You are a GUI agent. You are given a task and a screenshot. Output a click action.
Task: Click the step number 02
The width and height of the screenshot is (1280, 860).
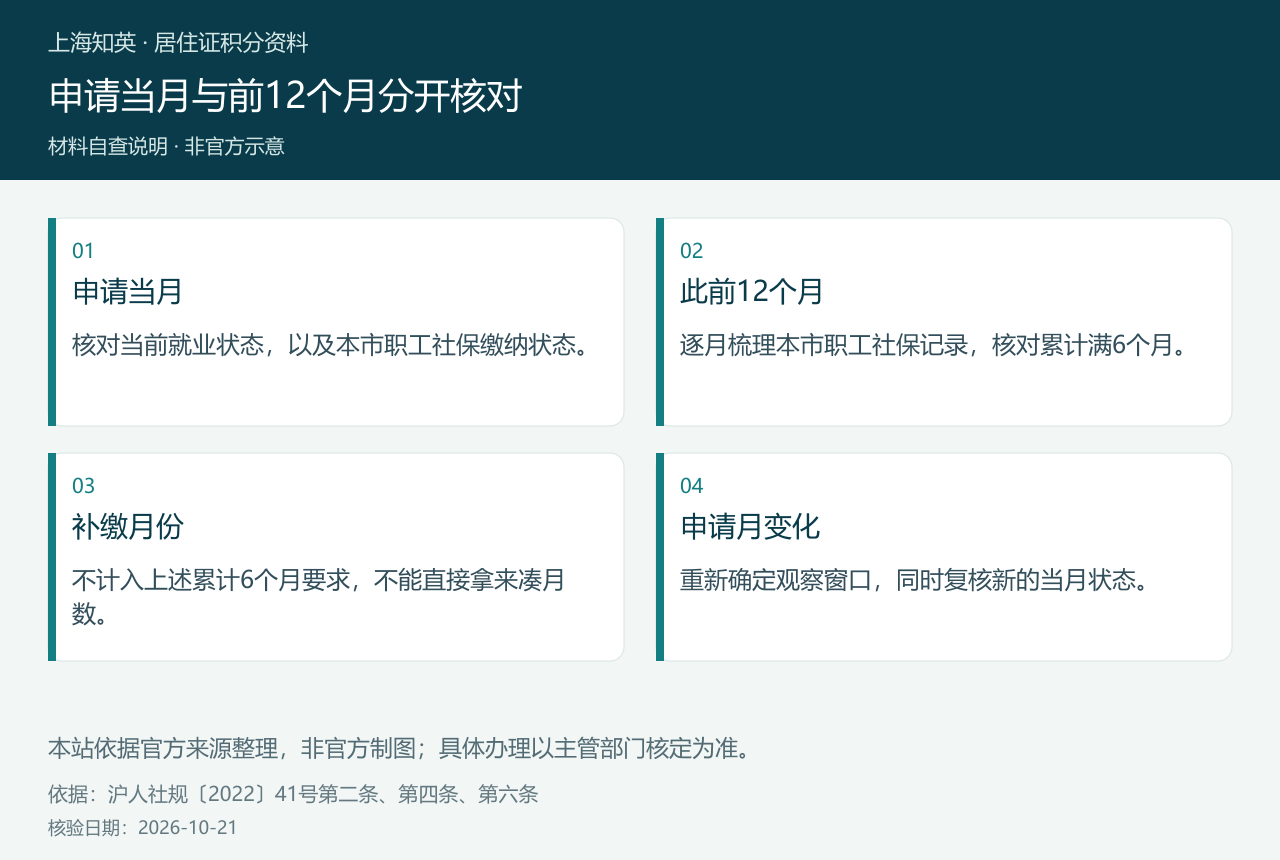click(x=692, y=251)
